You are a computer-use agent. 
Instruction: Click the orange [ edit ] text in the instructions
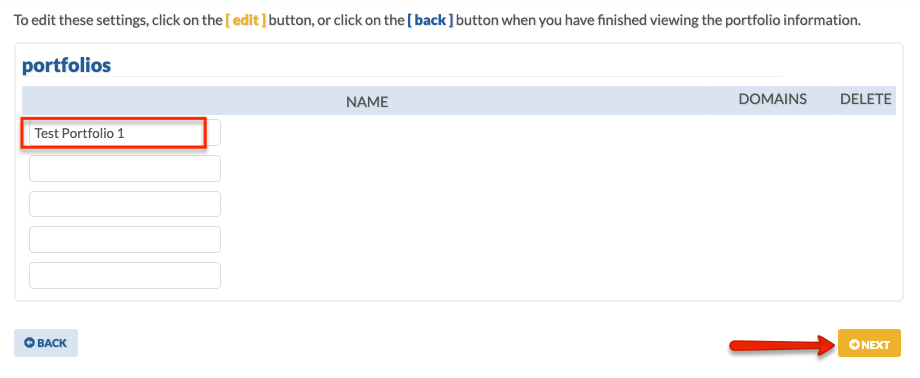click(246, 21)
